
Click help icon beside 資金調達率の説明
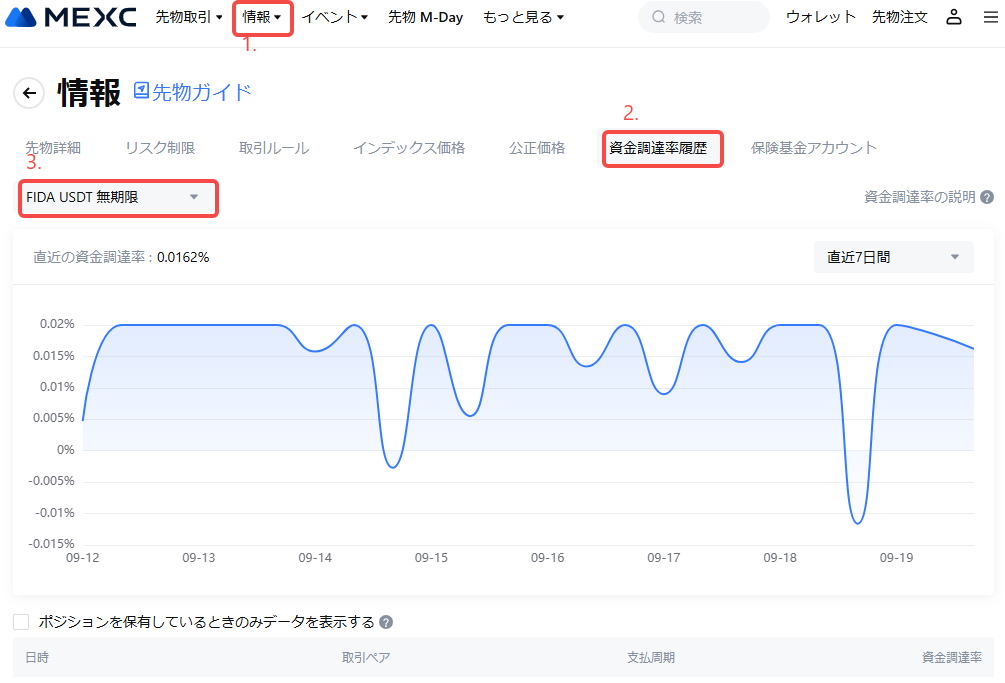tap(987, 197)
